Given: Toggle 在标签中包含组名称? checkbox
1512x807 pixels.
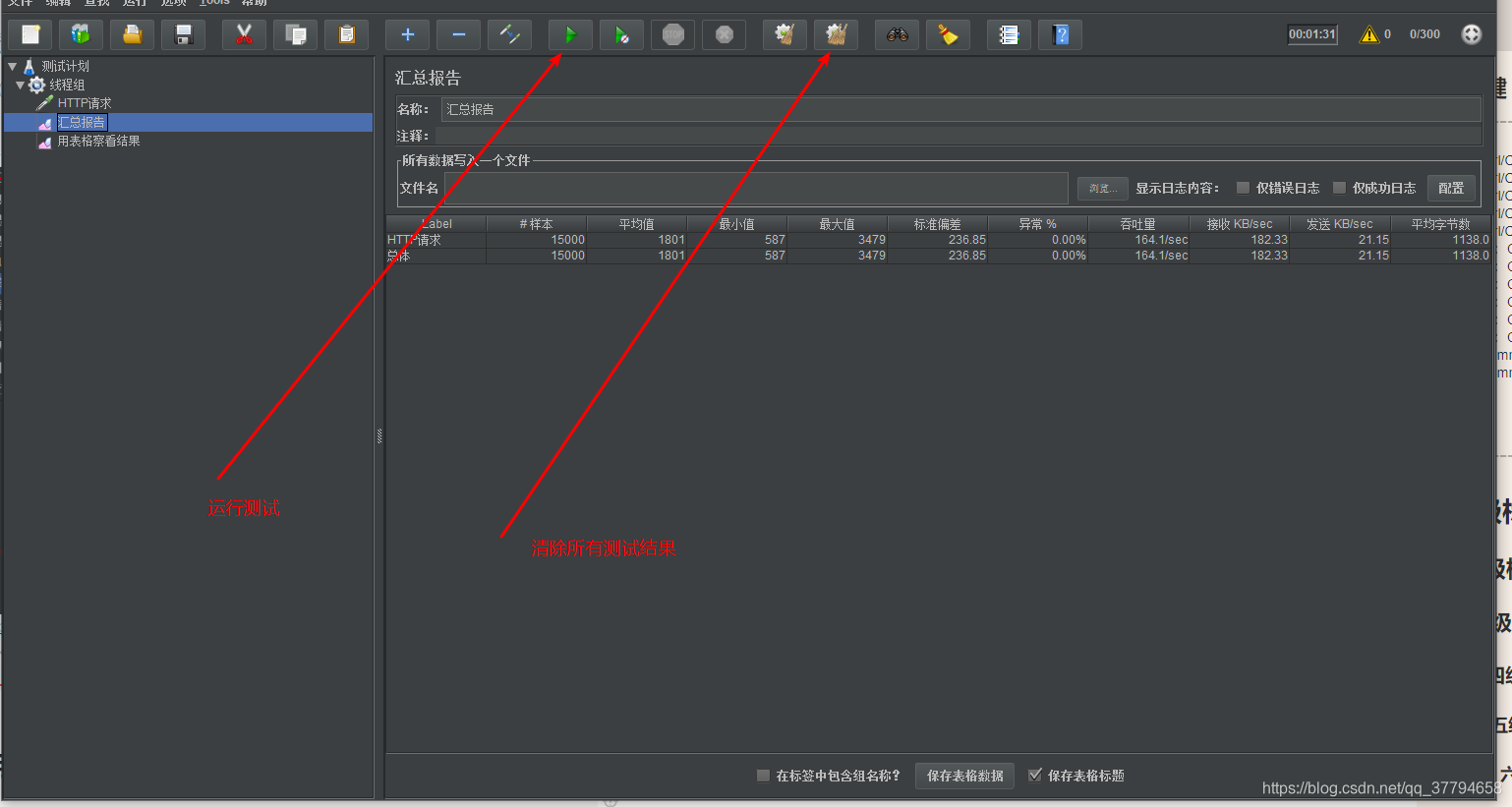Looking at the screenshot, I should click(x=763, y=776).
